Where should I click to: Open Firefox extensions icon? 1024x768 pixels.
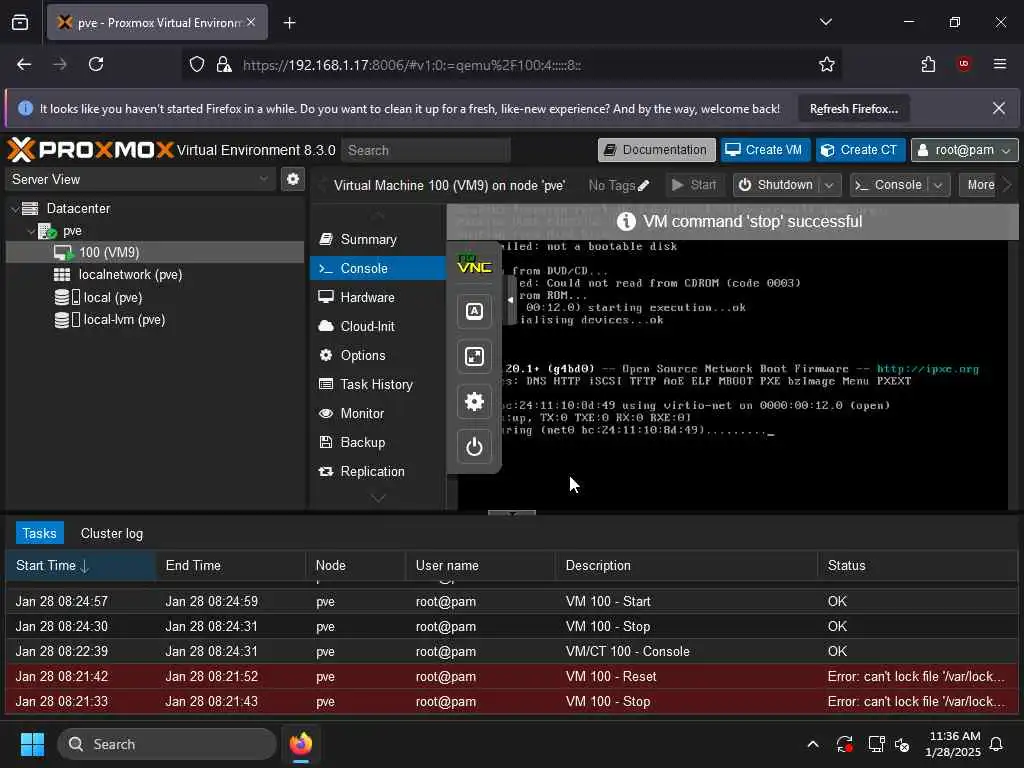pyautogui.click(x=928, y=64)
